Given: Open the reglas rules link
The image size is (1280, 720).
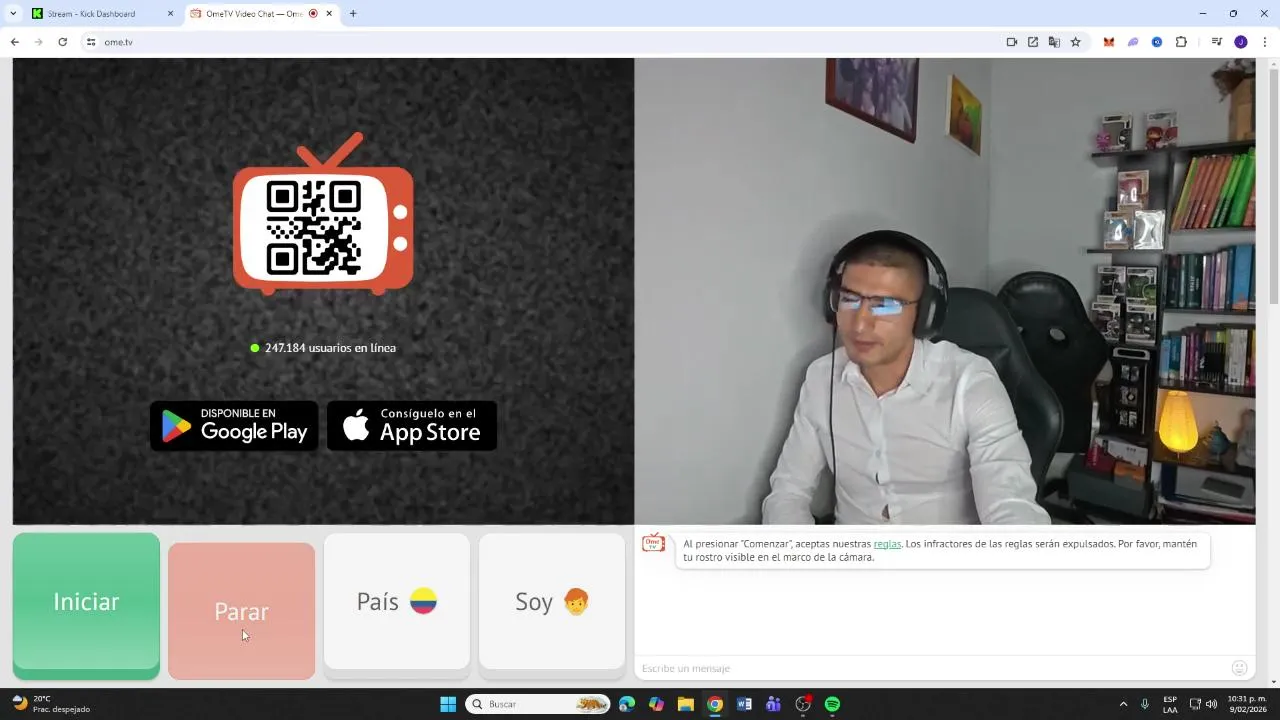Looking at the screenshot, I should point(887,544).
